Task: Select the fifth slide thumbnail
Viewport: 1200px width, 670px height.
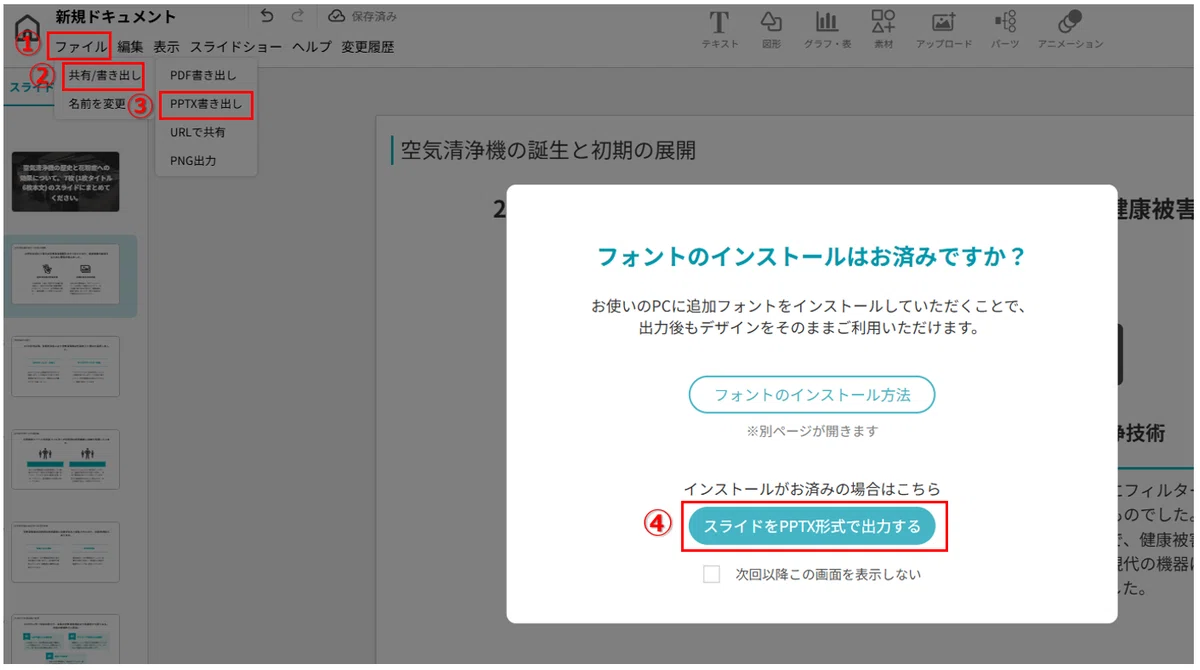Action: (x=66, y=551)
